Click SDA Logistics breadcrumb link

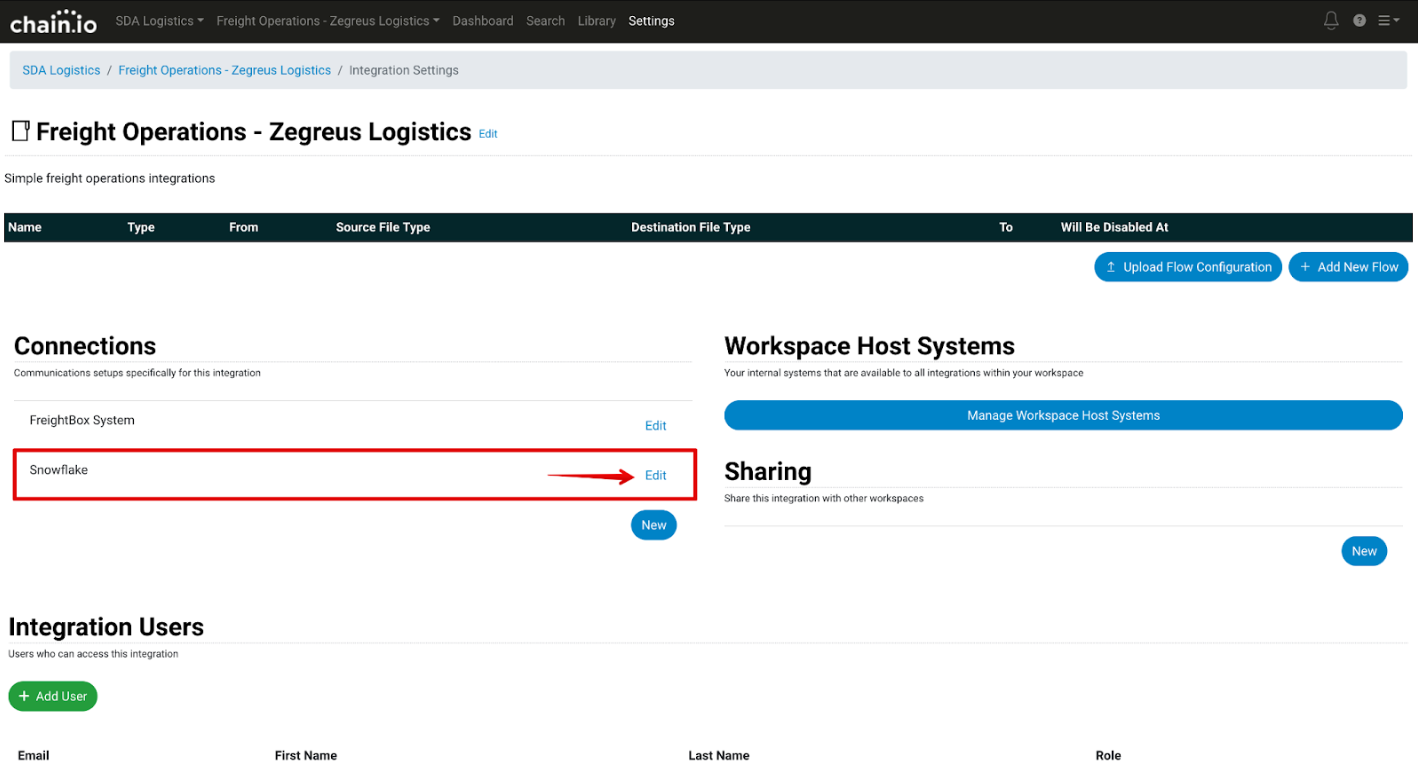click(62, 71)
